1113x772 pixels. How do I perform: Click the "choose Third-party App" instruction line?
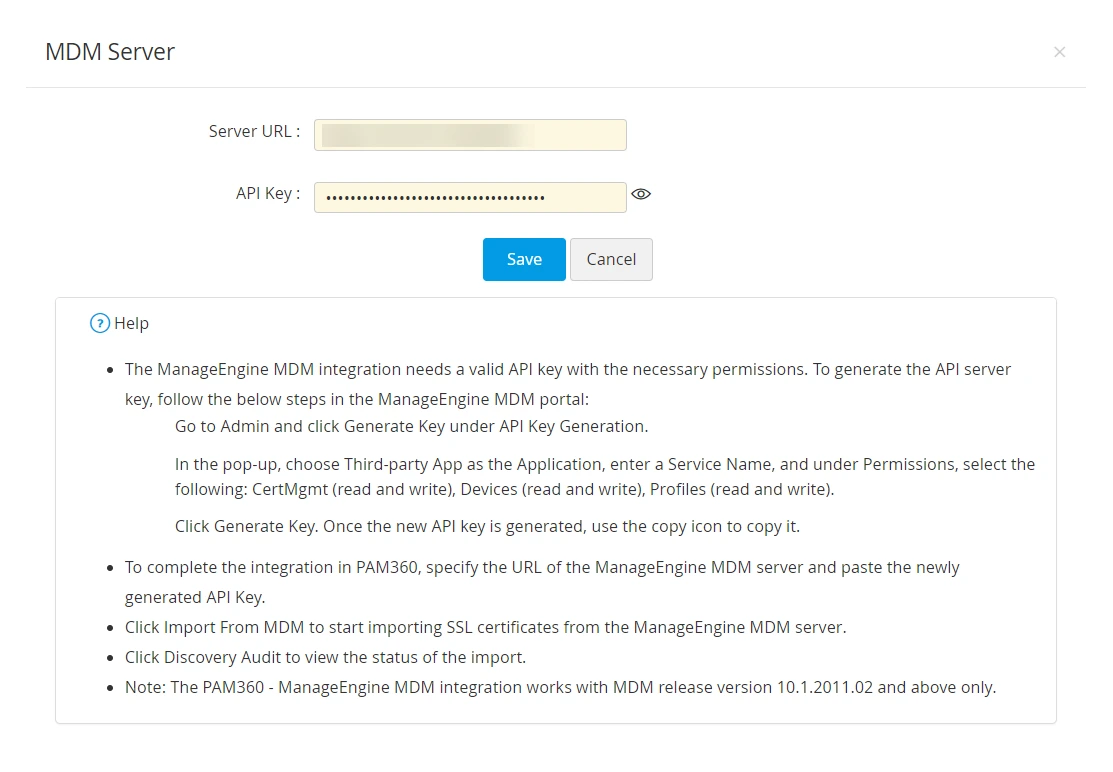click(605, 464)
